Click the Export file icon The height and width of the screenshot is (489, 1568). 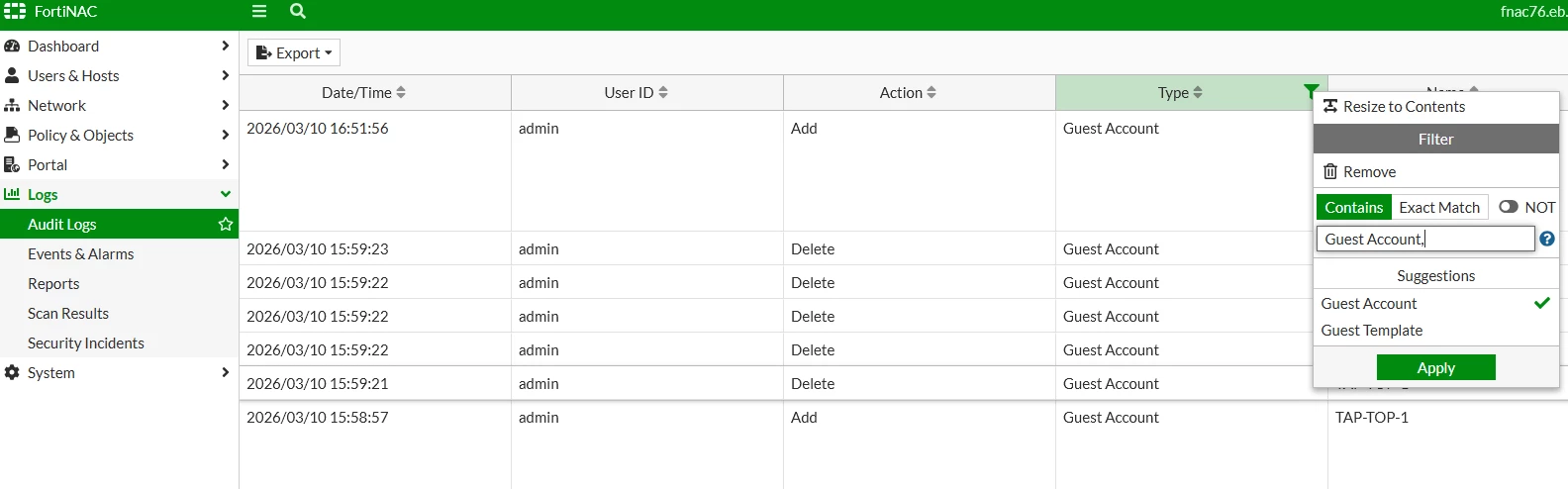tap(263, 52)
